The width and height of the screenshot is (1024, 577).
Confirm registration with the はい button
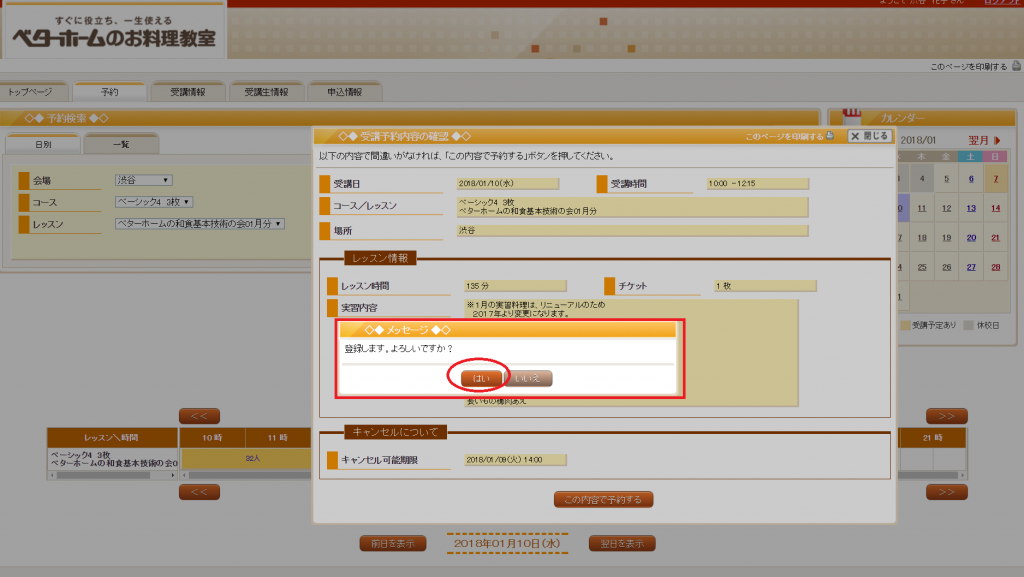[481, 379]
